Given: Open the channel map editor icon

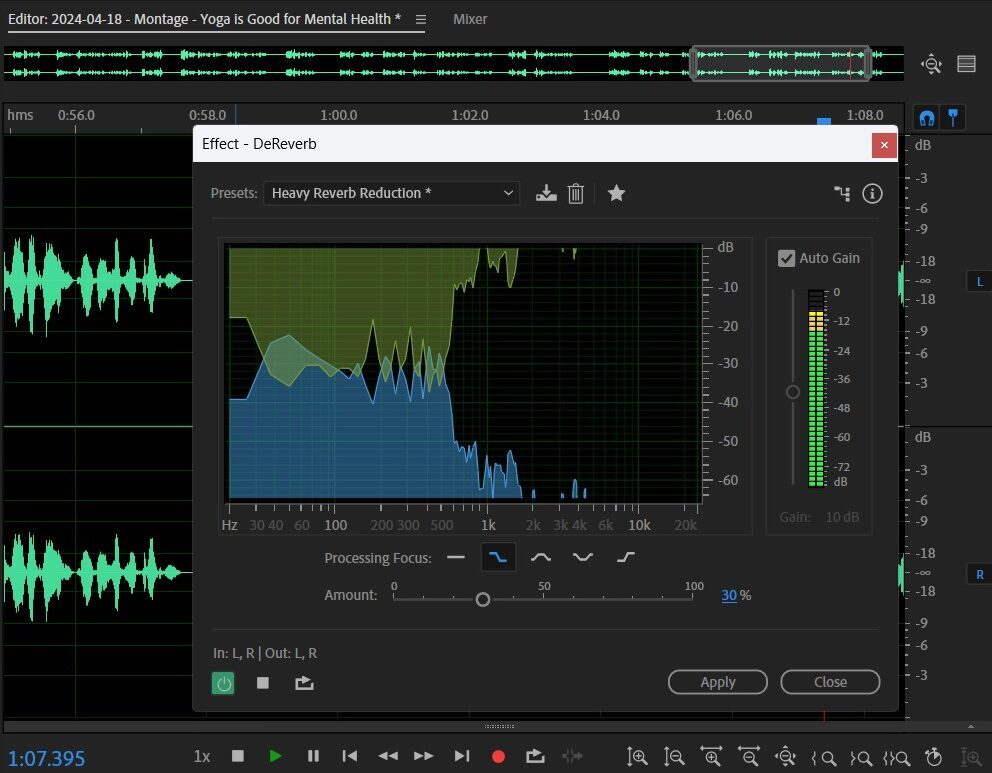Looking at the screenshot, I should (x=842, y=194).
